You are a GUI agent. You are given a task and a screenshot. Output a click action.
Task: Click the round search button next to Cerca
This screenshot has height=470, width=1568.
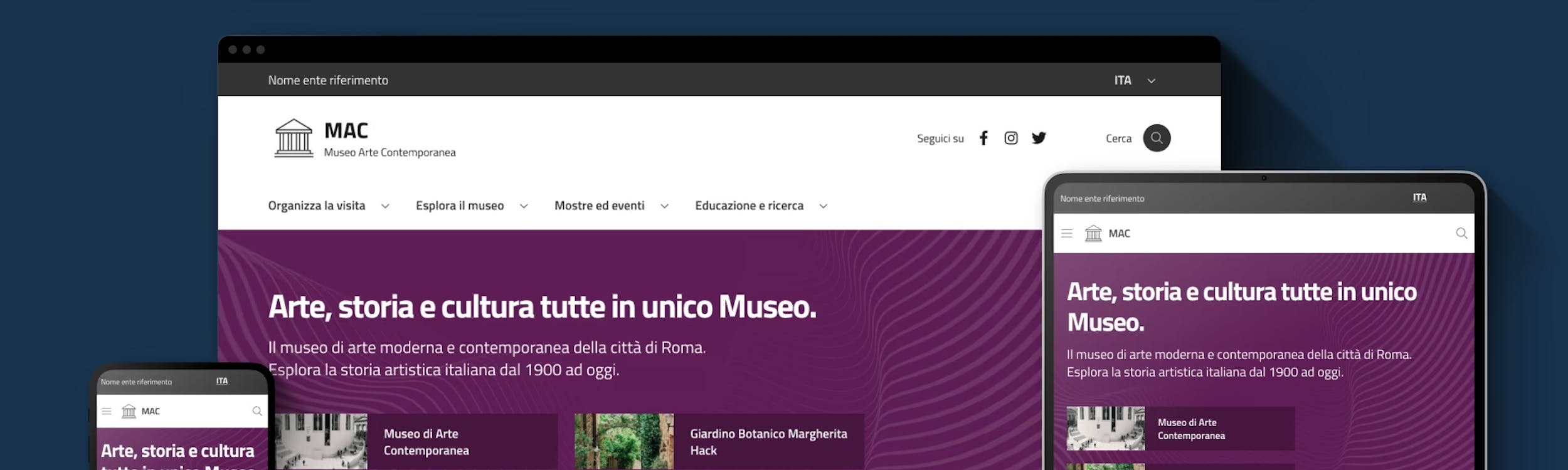pos(1157,138)
